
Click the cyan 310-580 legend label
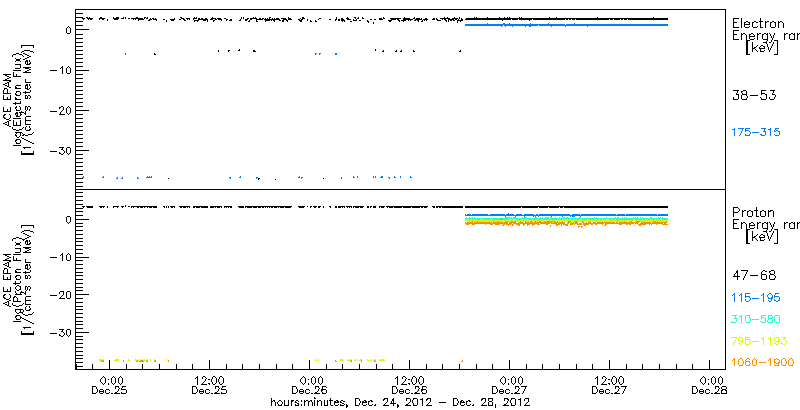pyautogui.click(x=756, y=320)
